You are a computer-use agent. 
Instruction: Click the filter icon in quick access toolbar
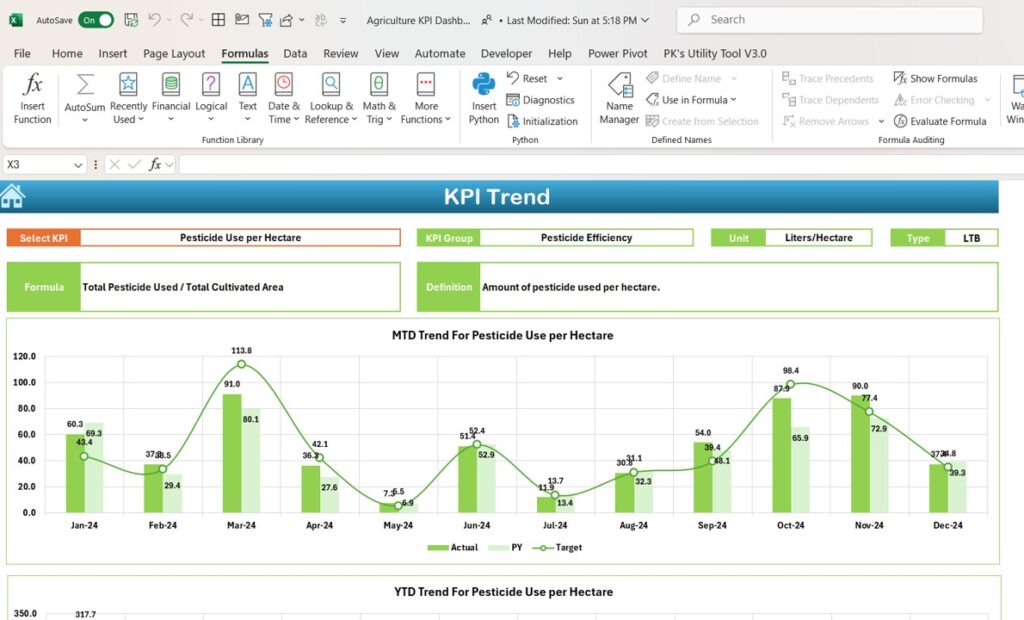(x=265, y=20)
